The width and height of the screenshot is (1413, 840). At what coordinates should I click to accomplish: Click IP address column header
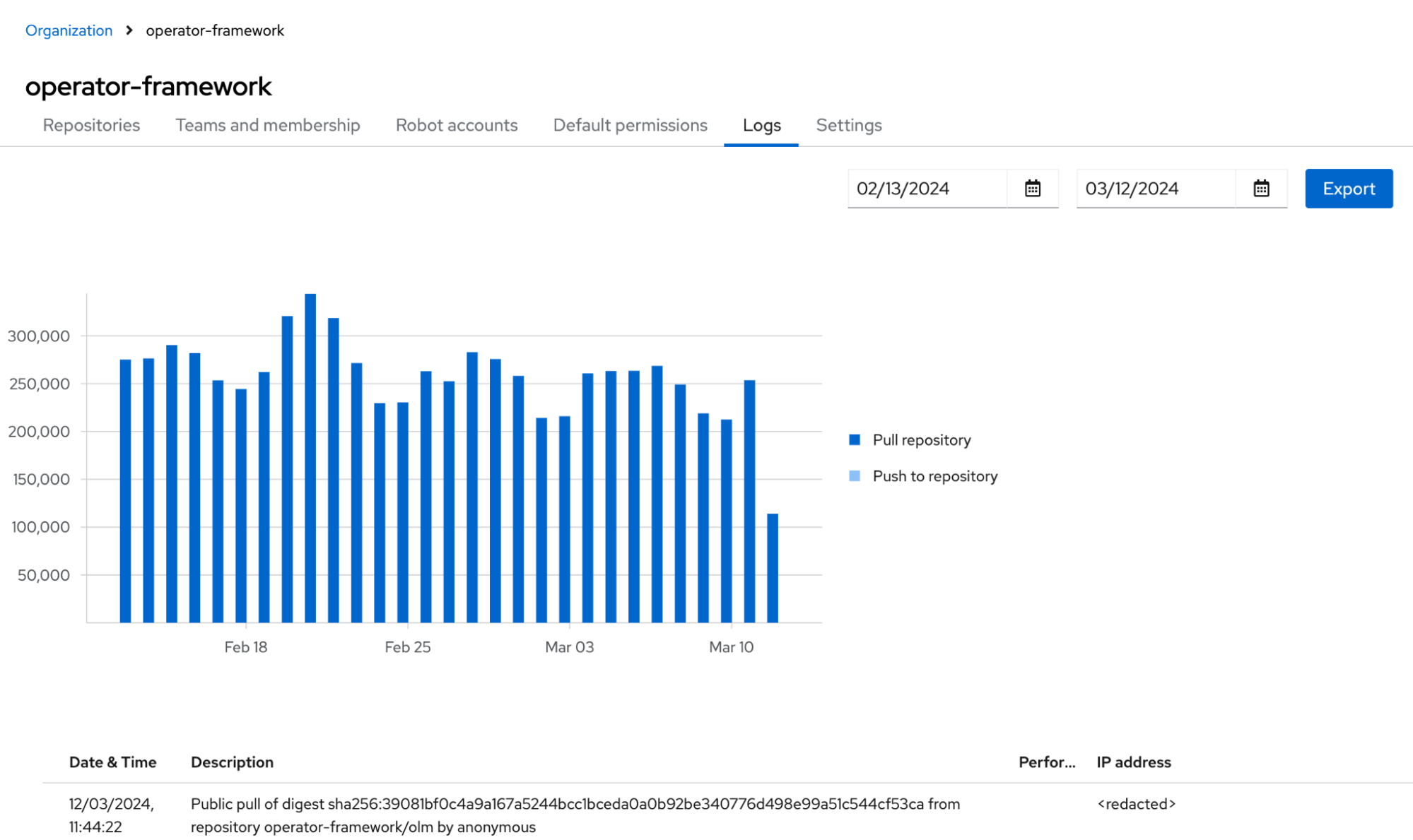[x=1133, y=762]
